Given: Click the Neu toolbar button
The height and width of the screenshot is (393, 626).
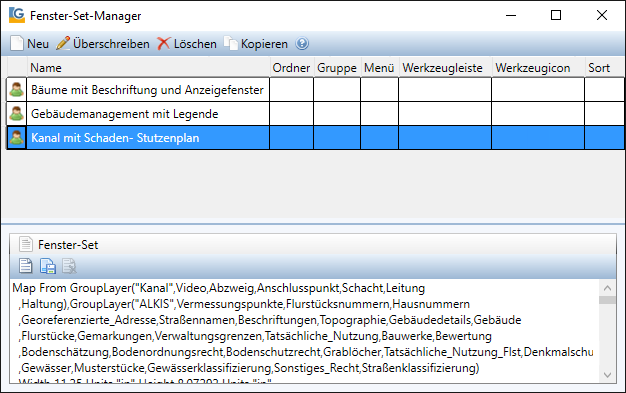Looking at the screenshot, I should (30, 44).
